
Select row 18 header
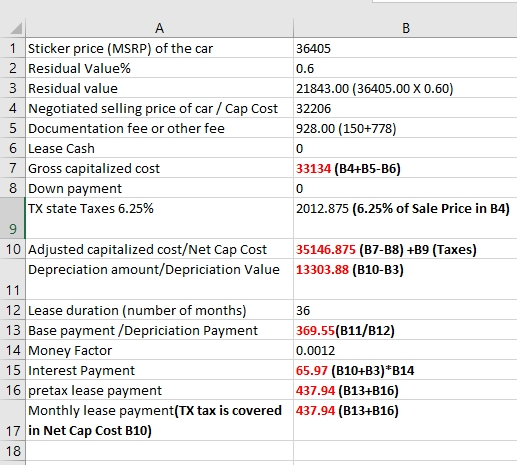(x=13, y=451)
